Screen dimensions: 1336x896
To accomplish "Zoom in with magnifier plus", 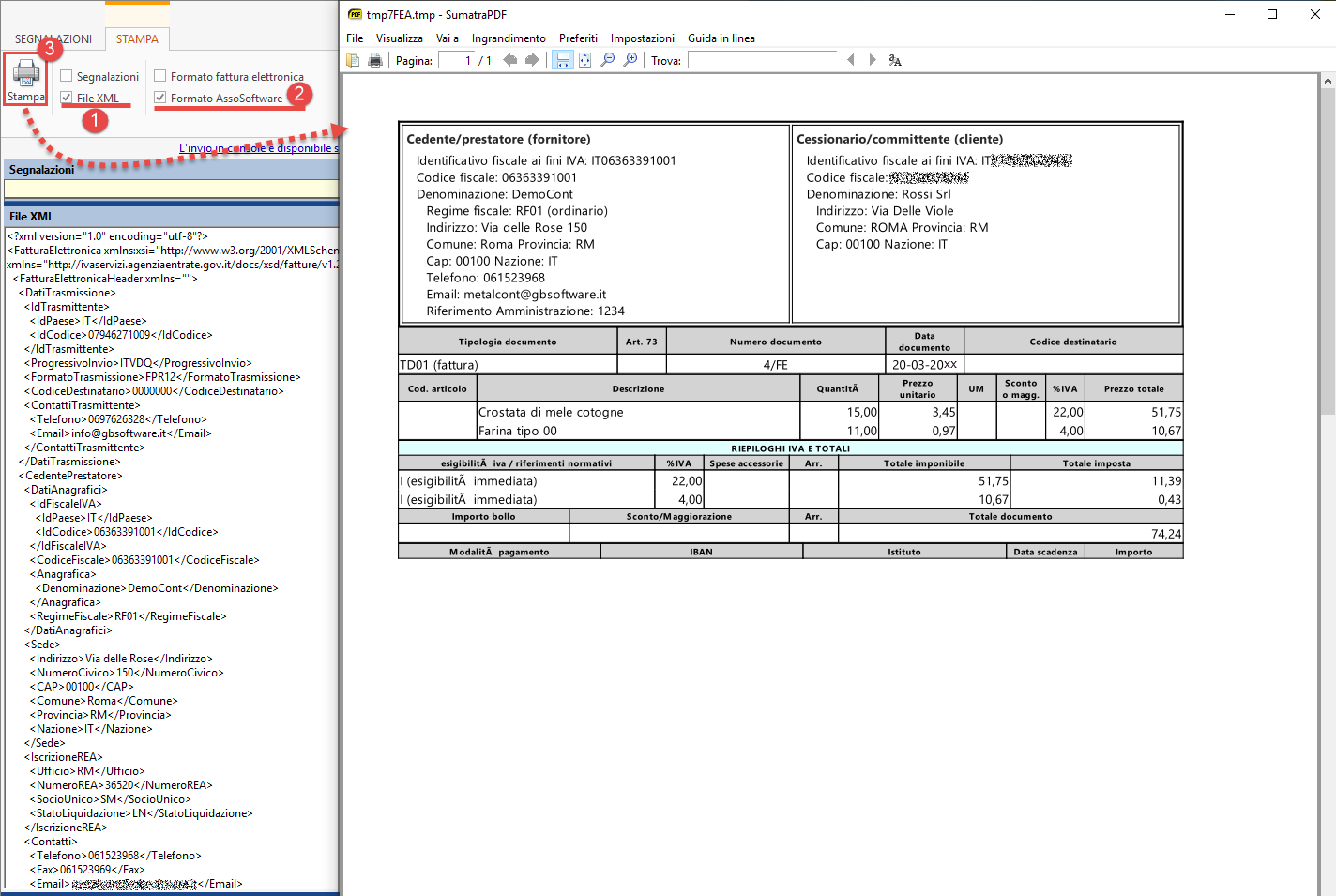I will [x=630, y=60].
